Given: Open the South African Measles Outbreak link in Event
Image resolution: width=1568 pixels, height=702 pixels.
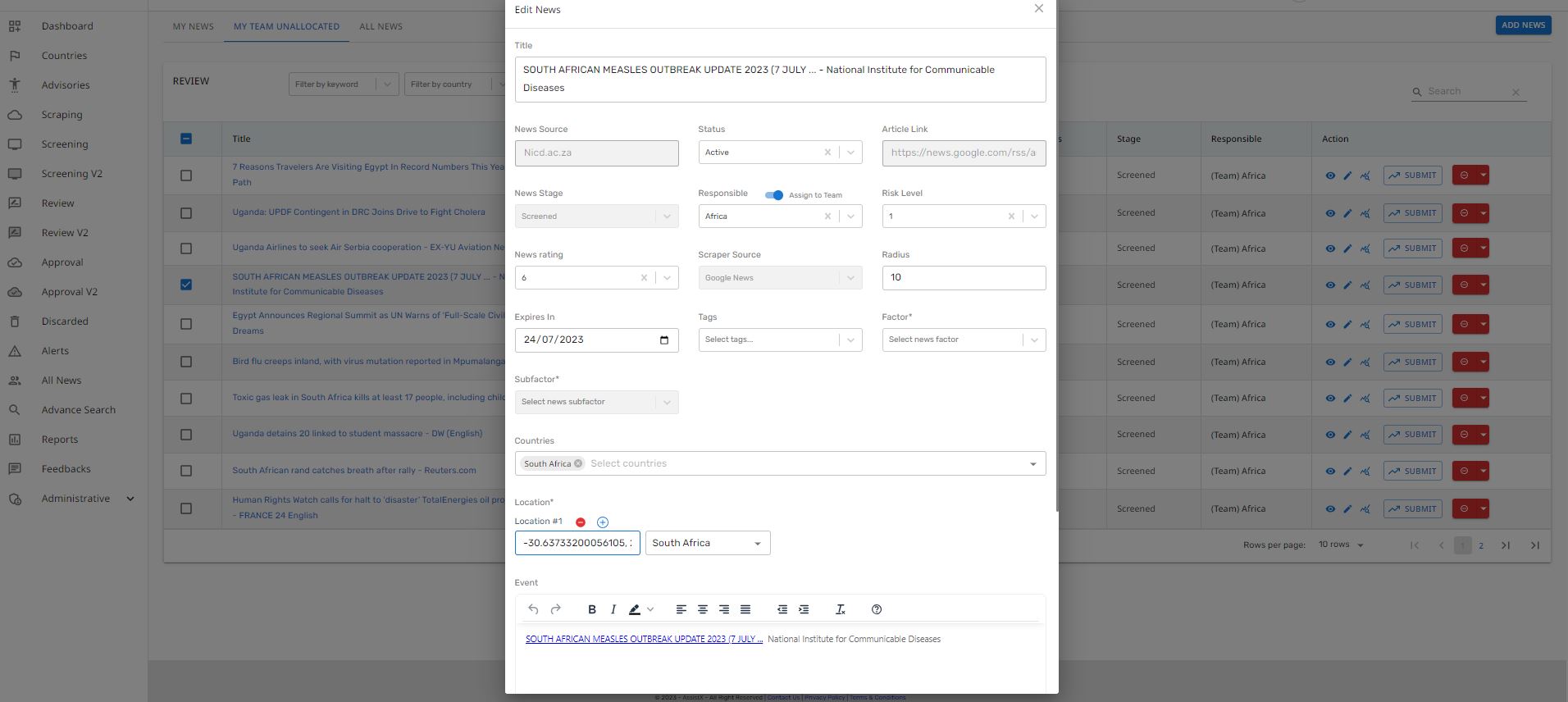Looking at the screenshot, I should [644, 640].
